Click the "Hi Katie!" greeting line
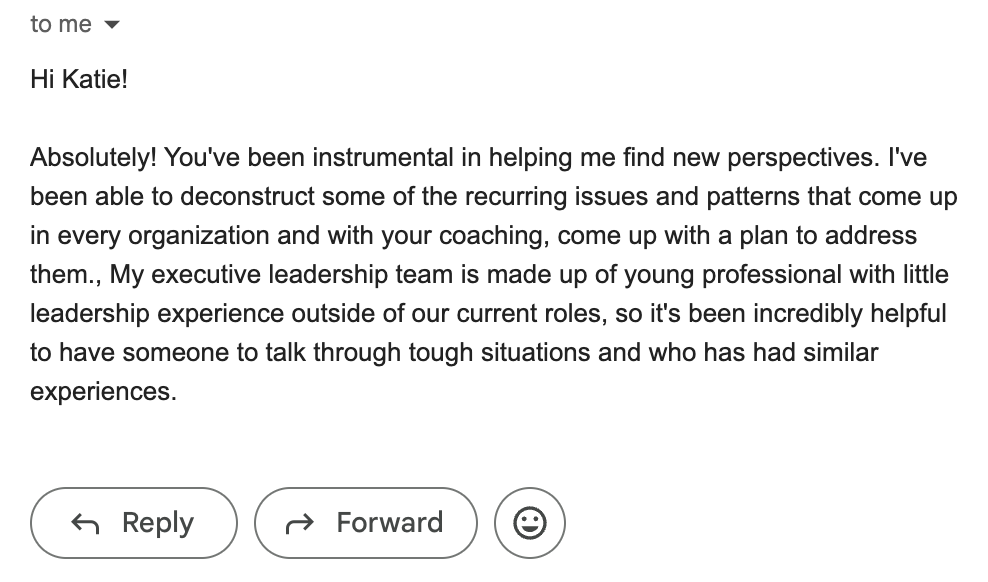The height and width of the screenshot is (582, 988). pos(79,80)
